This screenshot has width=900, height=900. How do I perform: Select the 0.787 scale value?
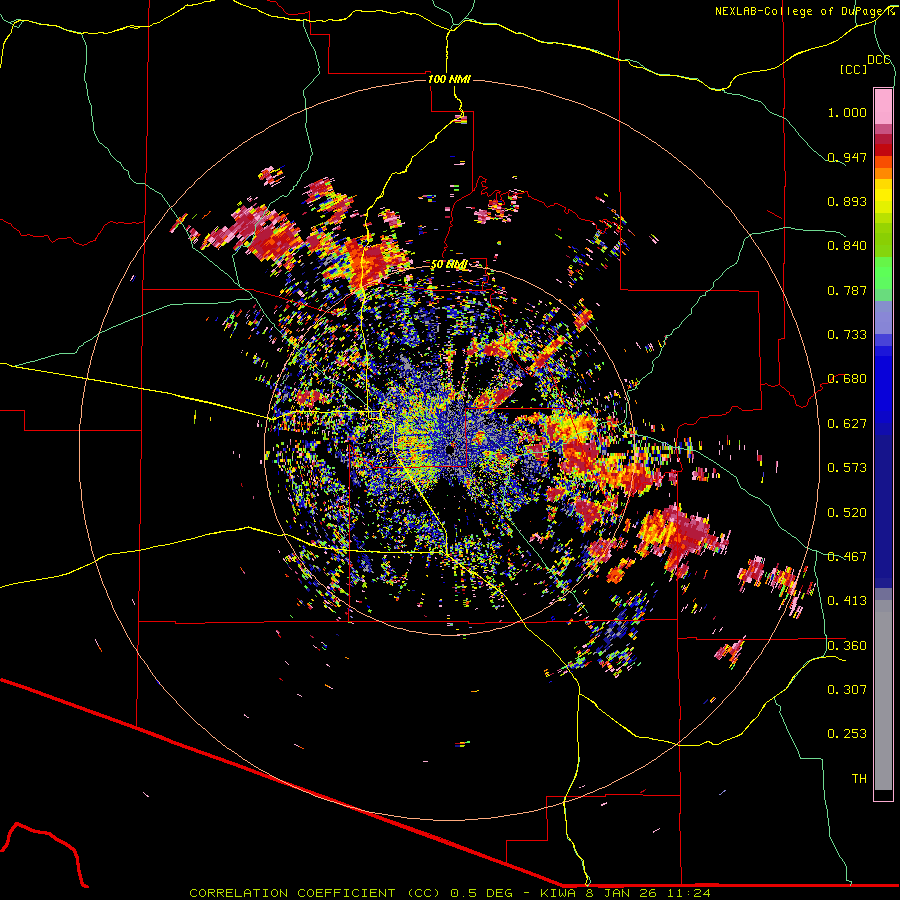pyautogui.click(x=847, y=290)
